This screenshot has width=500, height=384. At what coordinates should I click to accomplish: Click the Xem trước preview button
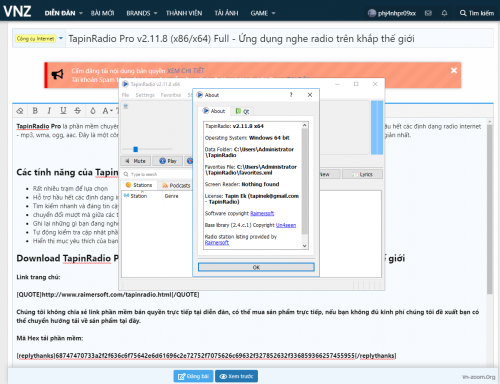(x=236, y=376)
